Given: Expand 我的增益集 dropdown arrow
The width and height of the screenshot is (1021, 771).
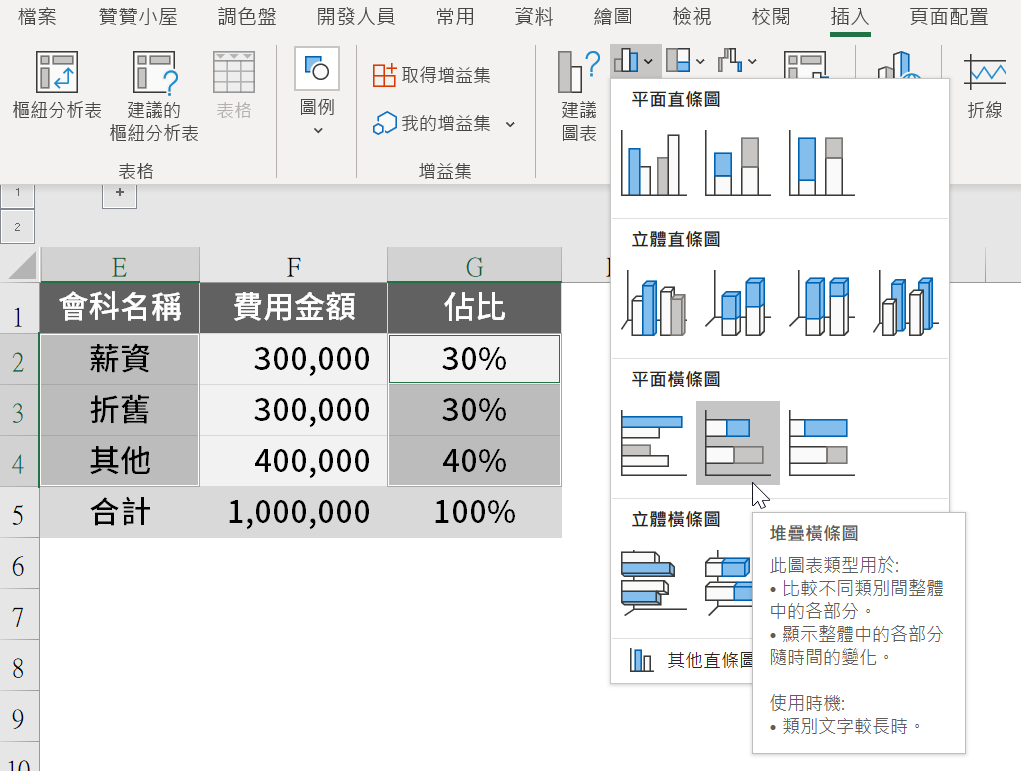Looking at the screenshot, I should click(510, 124).
